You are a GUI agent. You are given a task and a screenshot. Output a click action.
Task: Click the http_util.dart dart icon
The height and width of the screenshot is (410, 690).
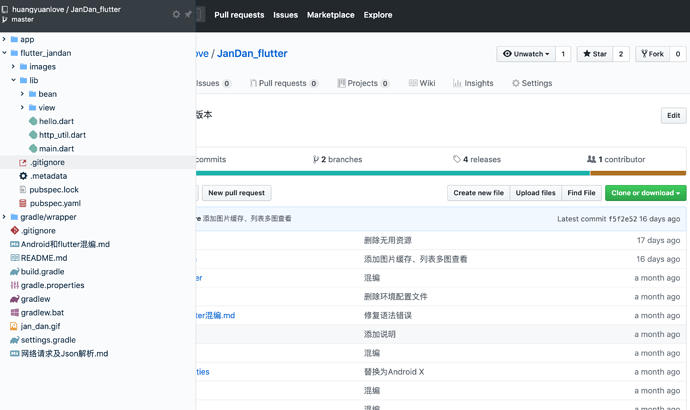click(x=33, y=135)
